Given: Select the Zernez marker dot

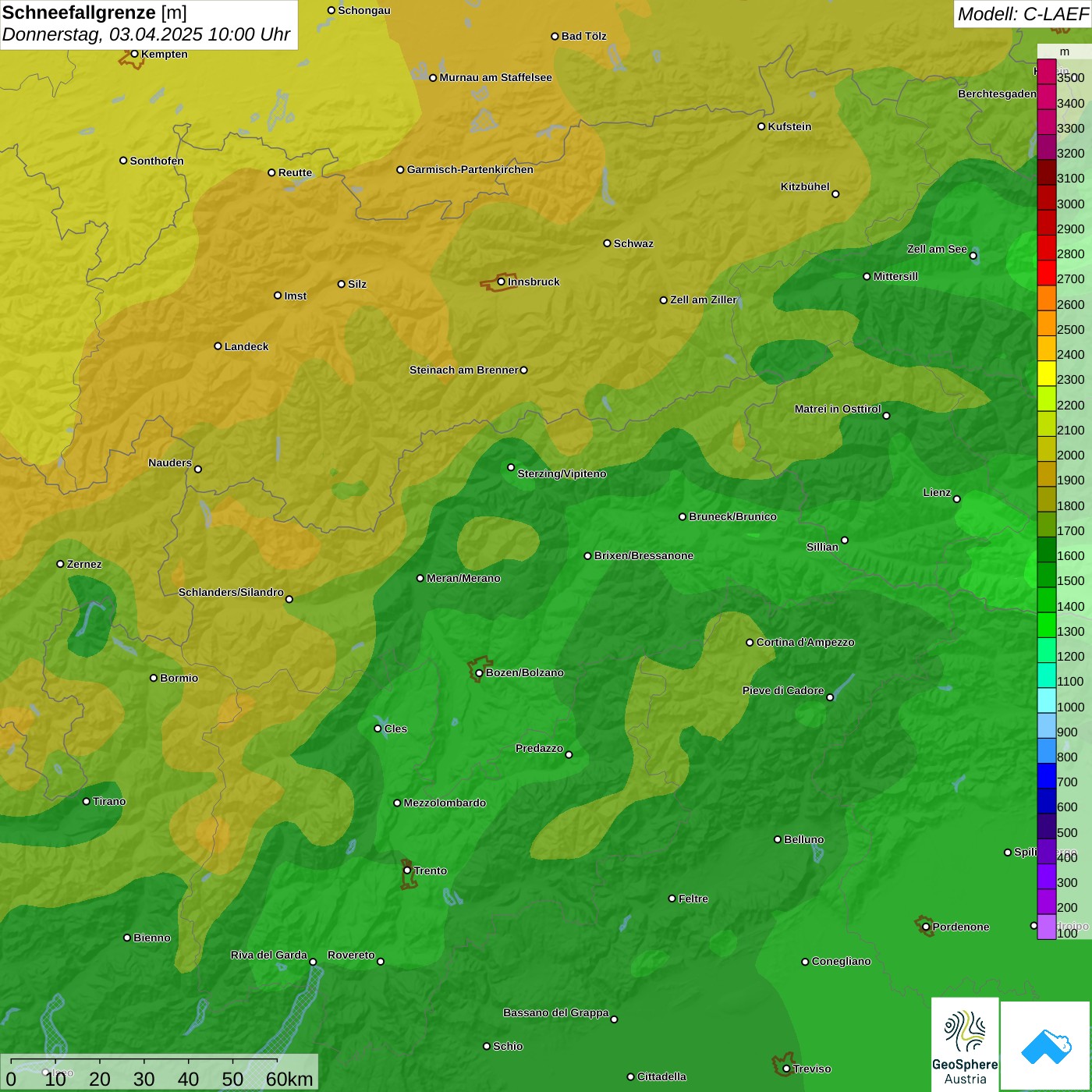Looking at the screenshot, I should (60, 564).
